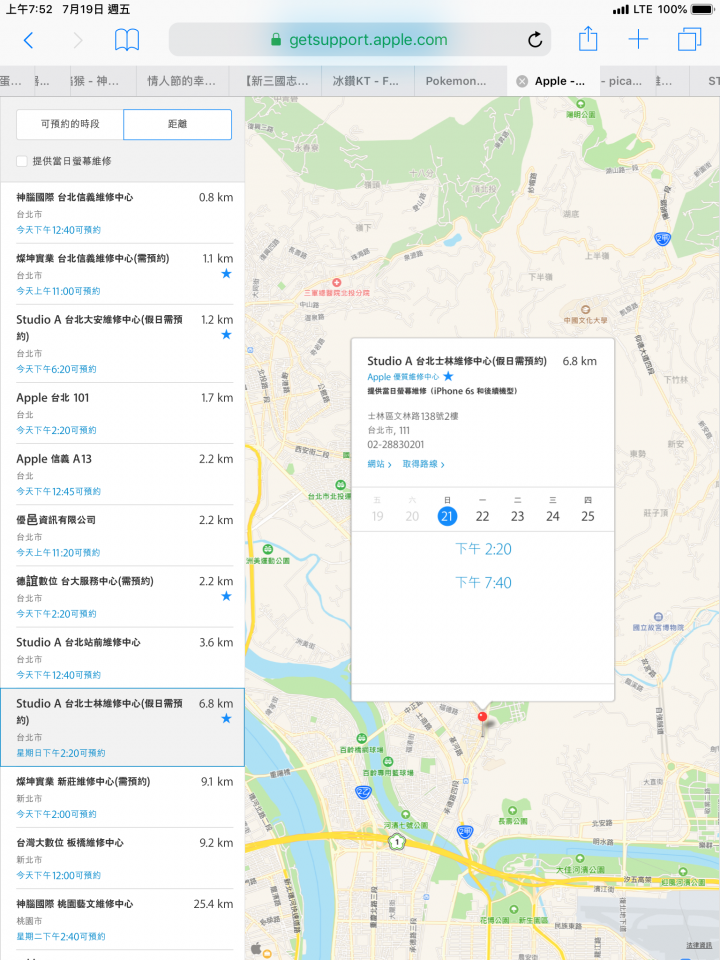Open the 法律資訊 link on the map
The image size is (720, 960).
[x=699, y=945]
